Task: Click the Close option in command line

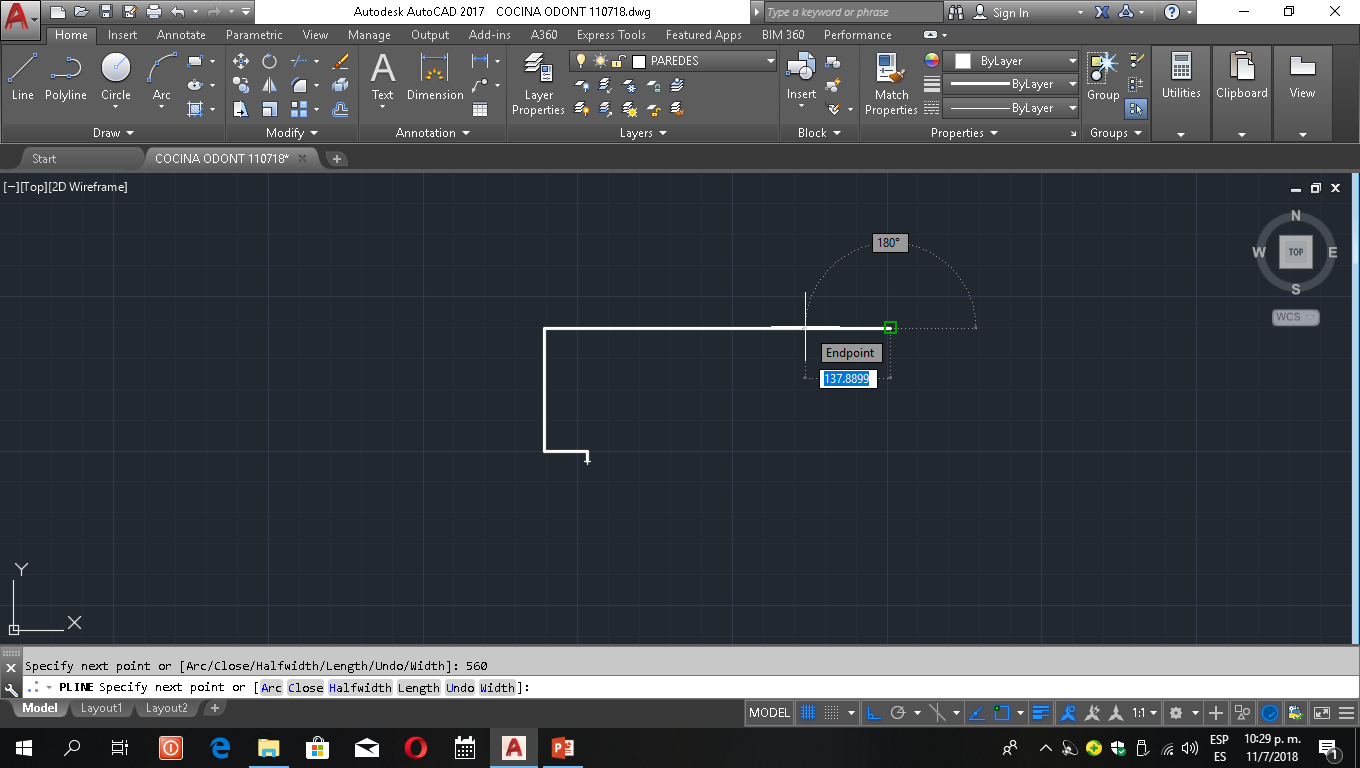Action: (x=306, y=687)
